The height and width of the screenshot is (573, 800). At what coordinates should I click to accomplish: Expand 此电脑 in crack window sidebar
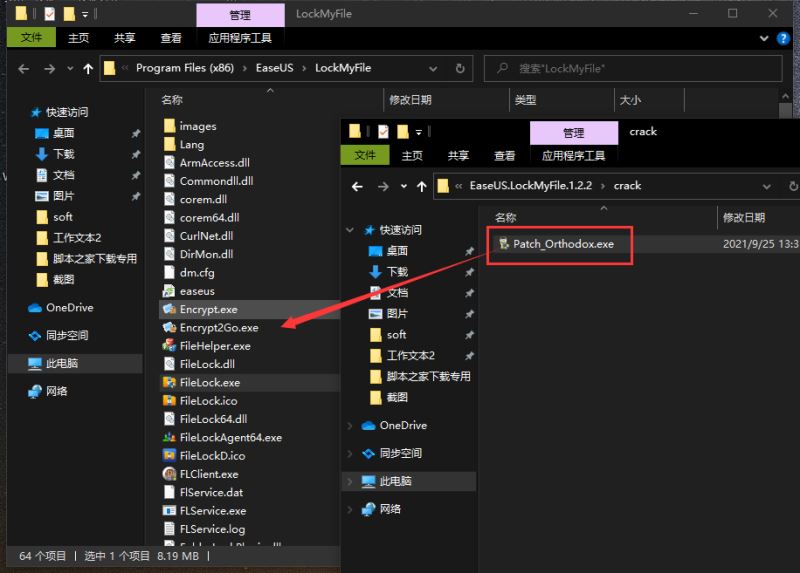tap(349, 481)
